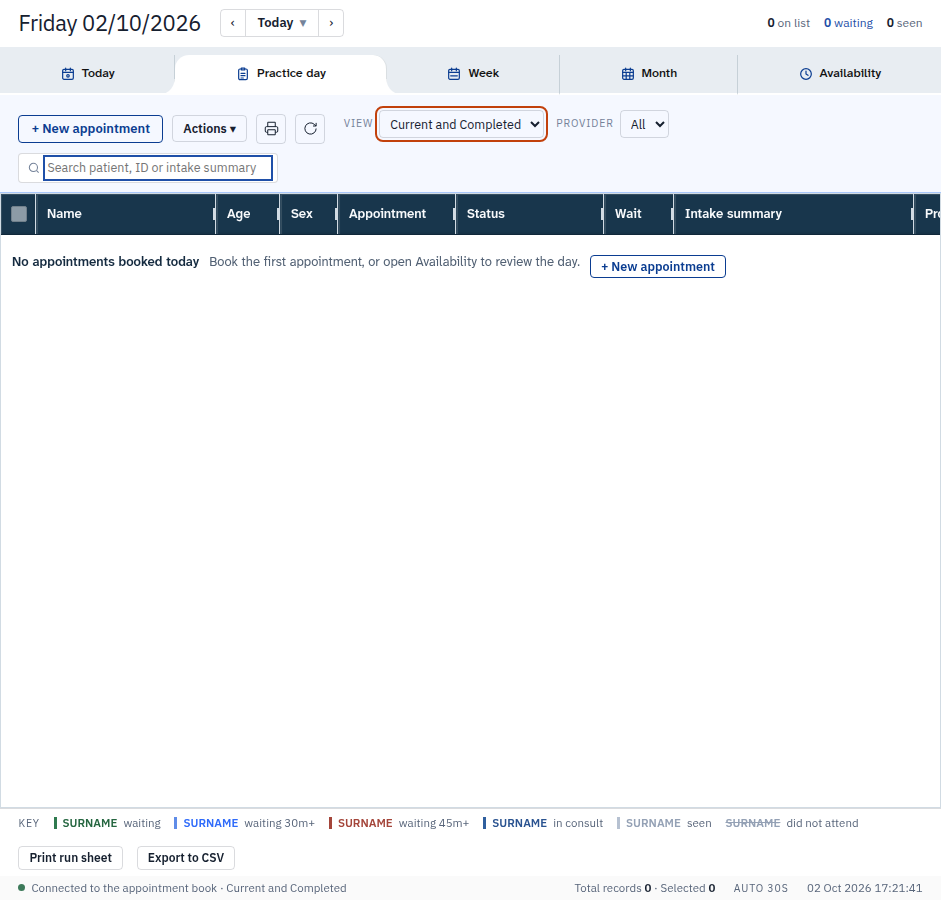The image size is (941, 900).
Task: Click the 'in consult' key legend entry
Action: (x=543, y=823)
